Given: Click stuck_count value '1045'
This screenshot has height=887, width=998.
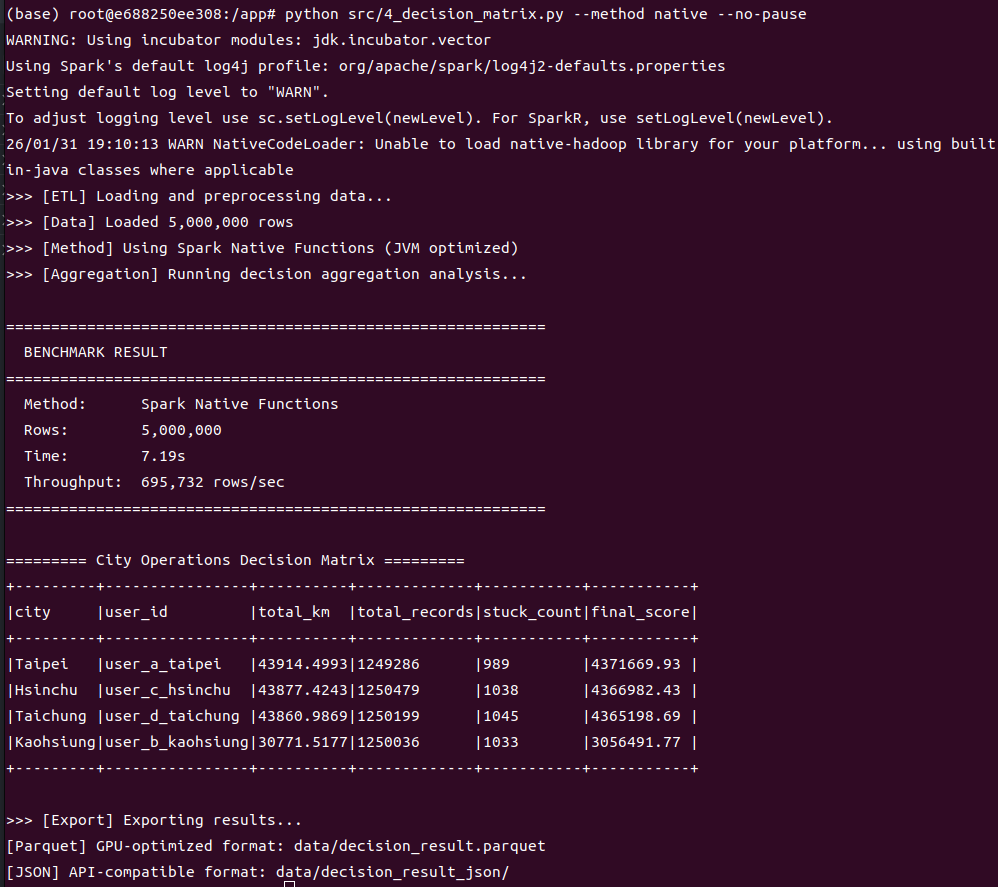Looking at the screenshot, I should tap(501, 716).
